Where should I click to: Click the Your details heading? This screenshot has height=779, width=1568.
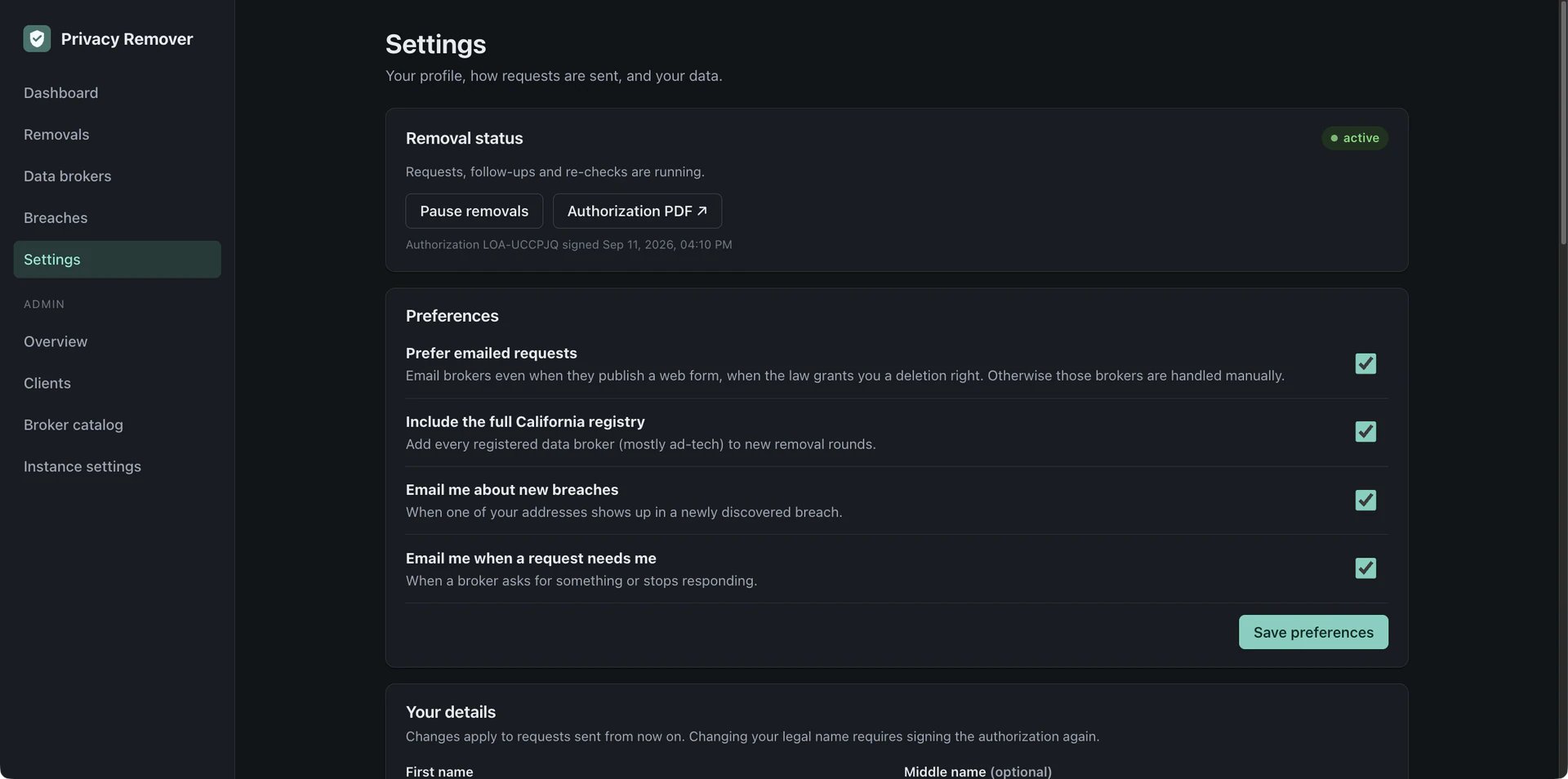click(x=451, y=712)
